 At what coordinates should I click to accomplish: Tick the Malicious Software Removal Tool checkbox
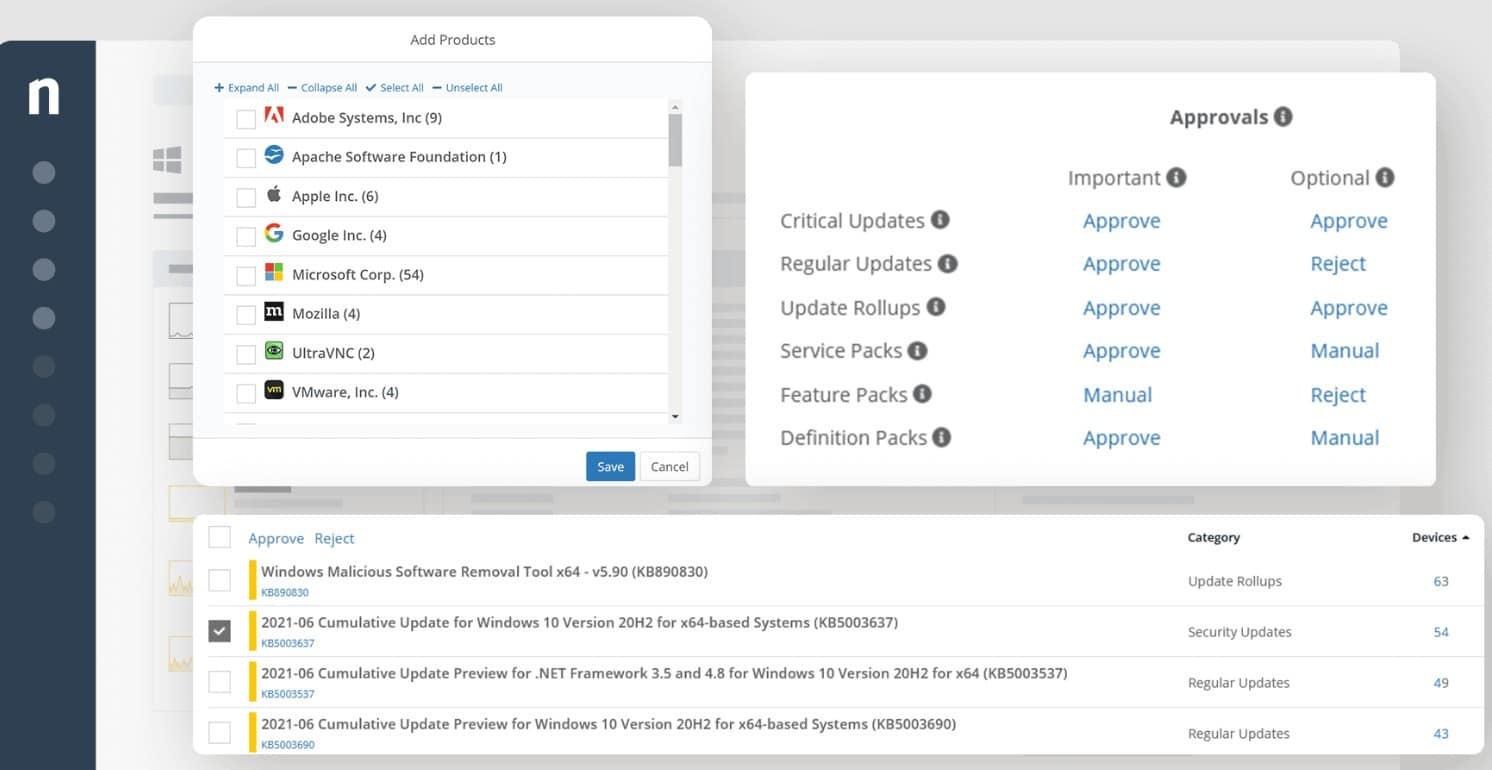tap(220, 580)
